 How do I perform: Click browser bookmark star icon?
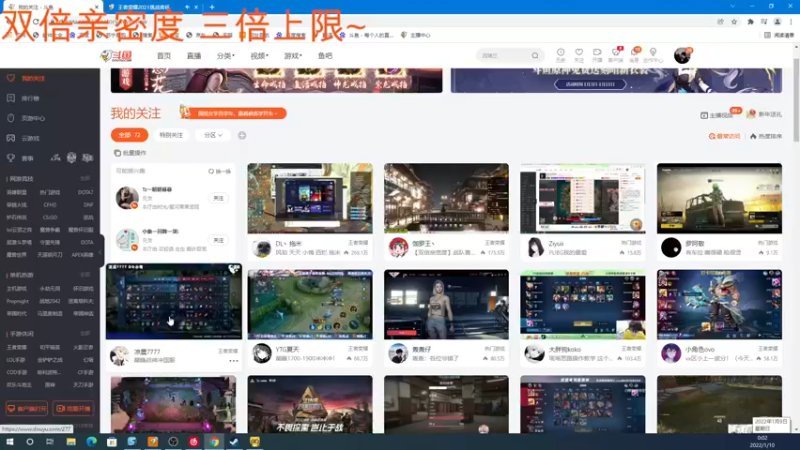coord(734,21)
